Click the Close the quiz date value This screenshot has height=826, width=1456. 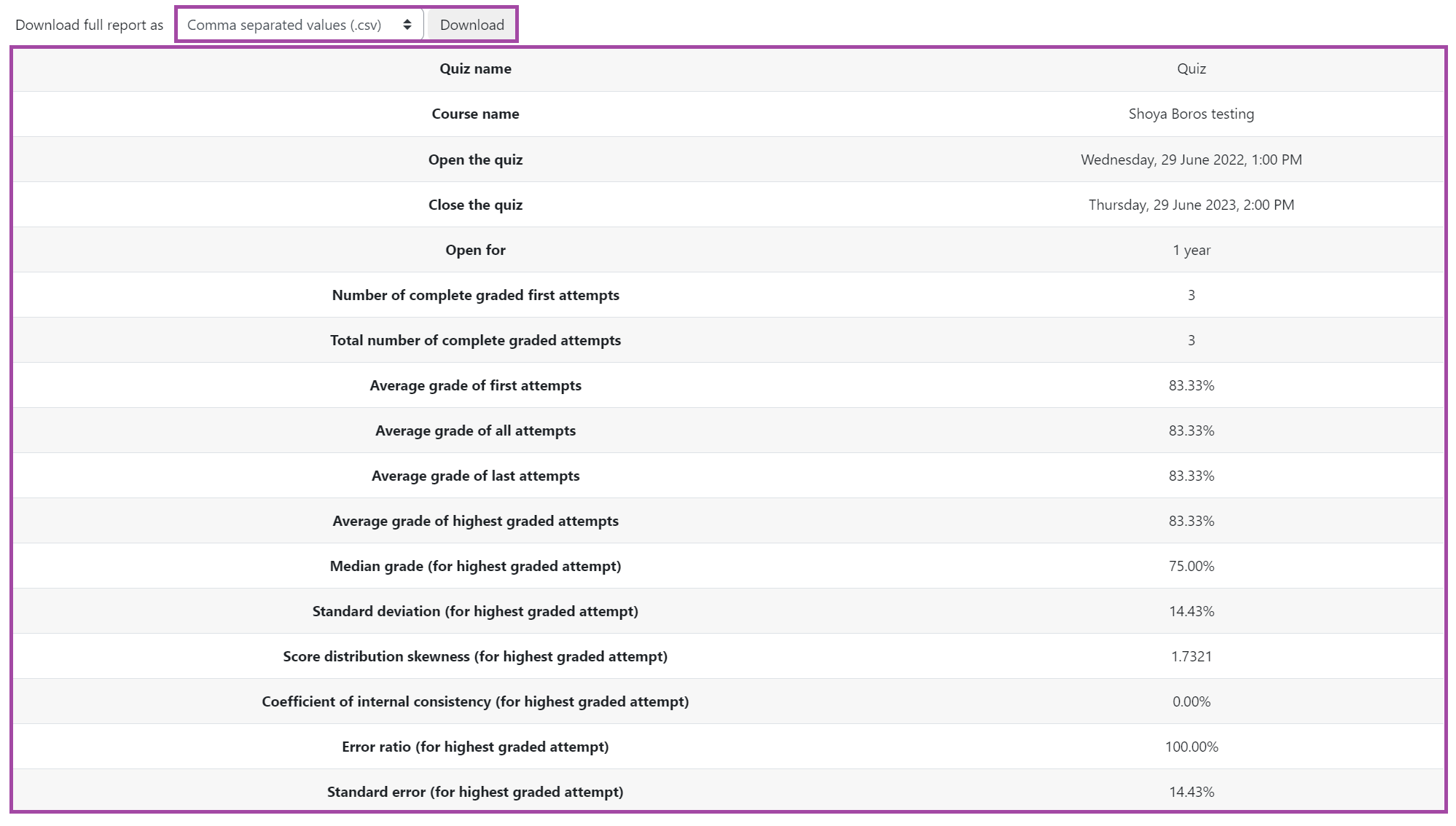(1191, 205)
